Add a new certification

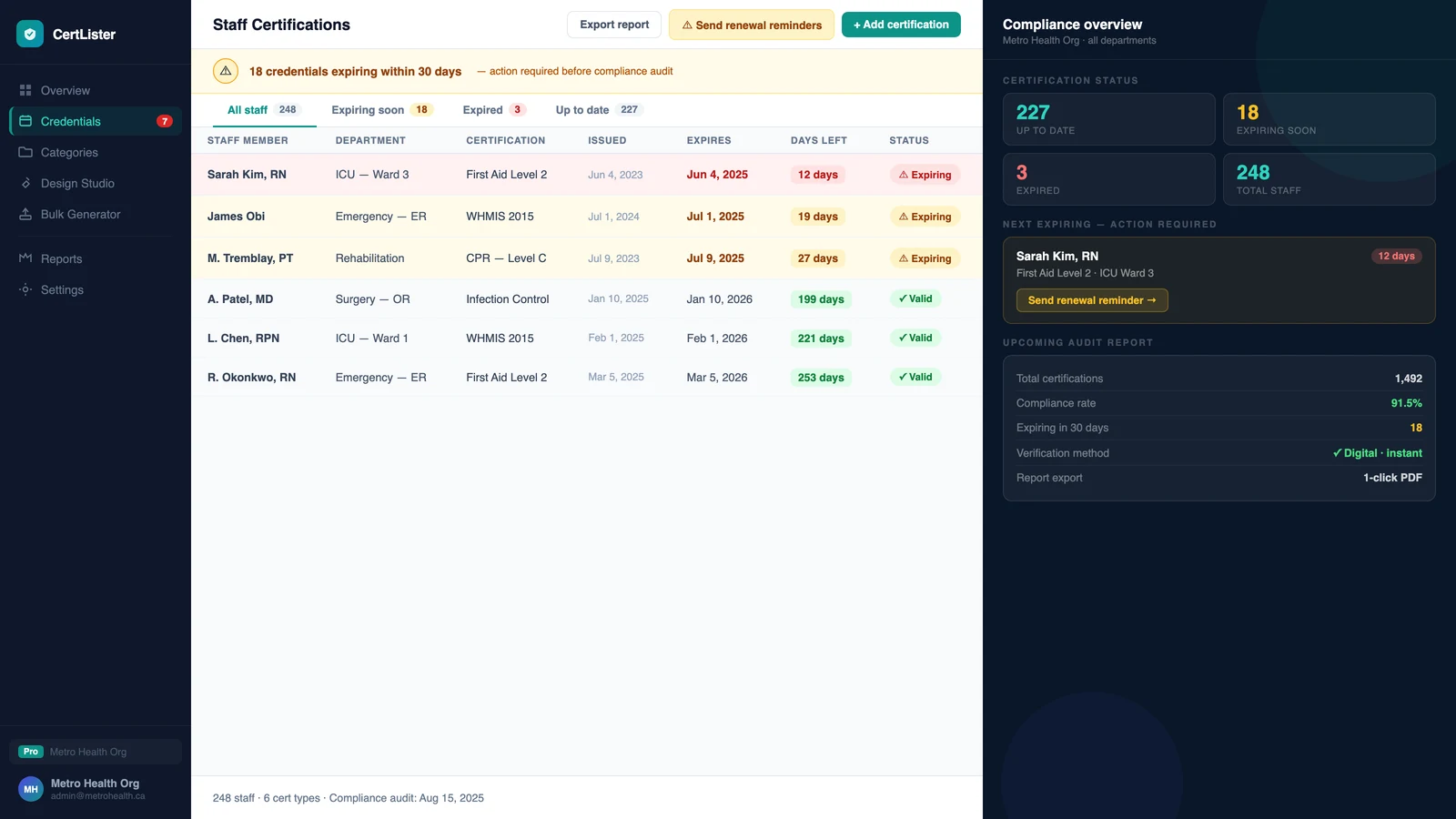click(x=901, y=25)
